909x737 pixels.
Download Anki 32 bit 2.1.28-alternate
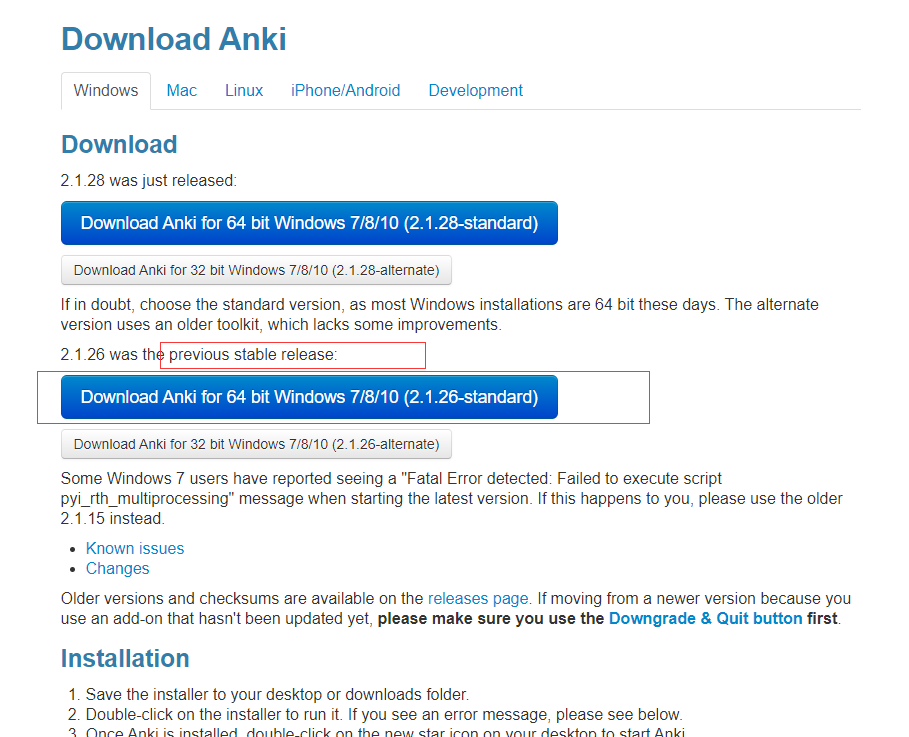(x=256, y=270)
